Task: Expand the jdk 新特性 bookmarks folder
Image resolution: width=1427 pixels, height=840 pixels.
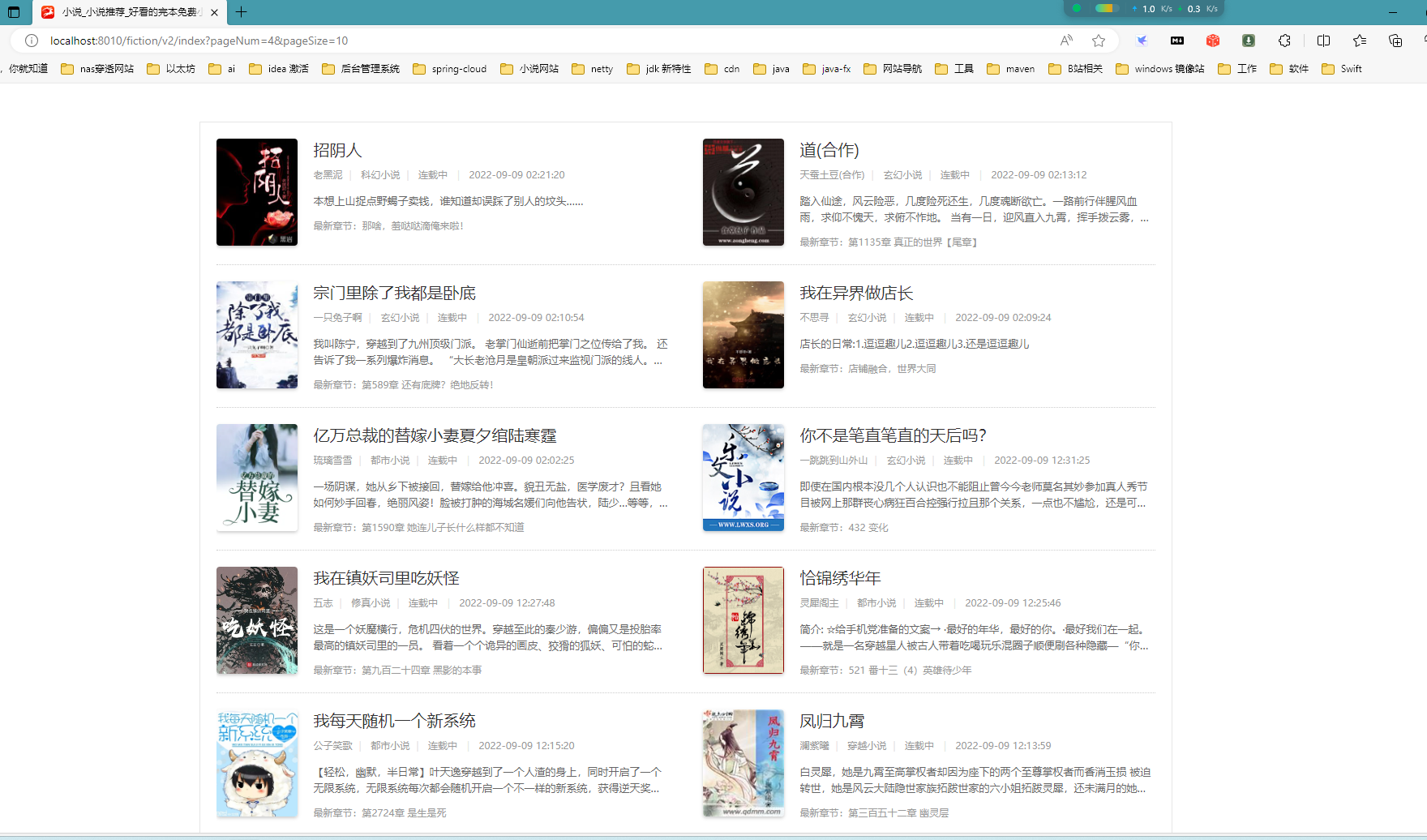Action: (x=659, y=69)
